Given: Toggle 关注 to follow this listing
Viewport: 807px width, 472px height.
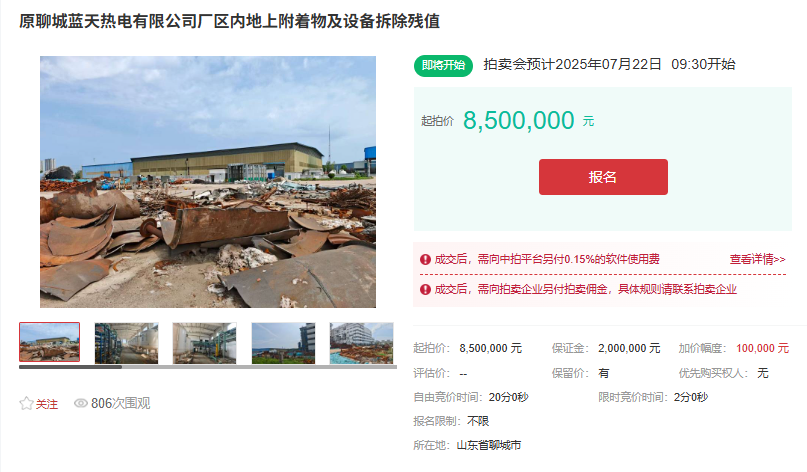Looking at the screenshot, I should [46, 404].
